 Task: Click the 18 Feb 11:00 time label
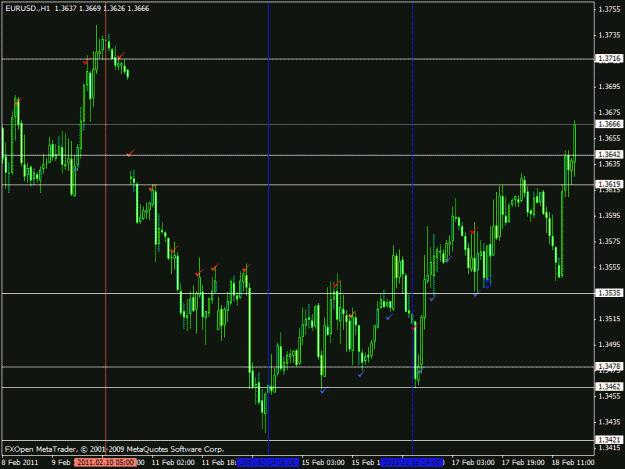[x=573, y=462]
